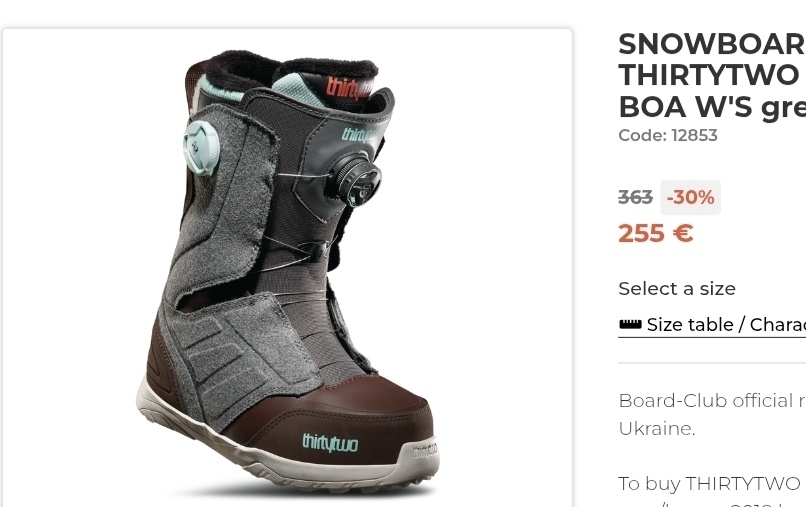Screen dimensions: 806x507
Task: Click the 255 € sale price
Action: pos(656,233)
